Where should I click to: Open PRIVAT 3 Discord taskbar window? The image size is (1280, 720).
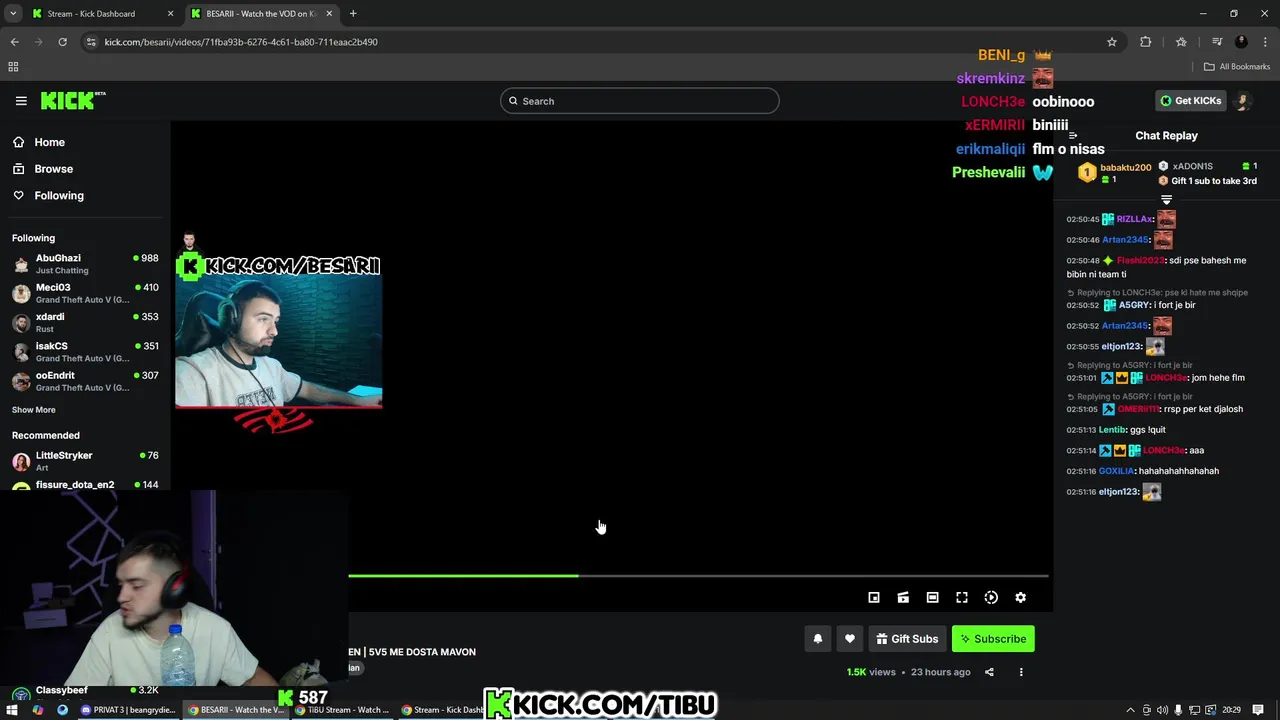tap(128, 710)
